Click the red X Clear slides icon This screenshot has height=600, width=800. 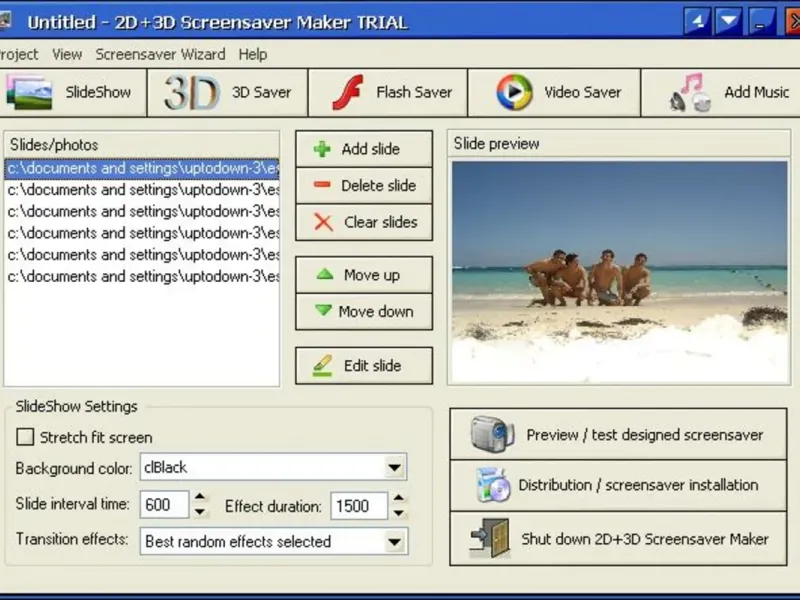click(323, 222)
